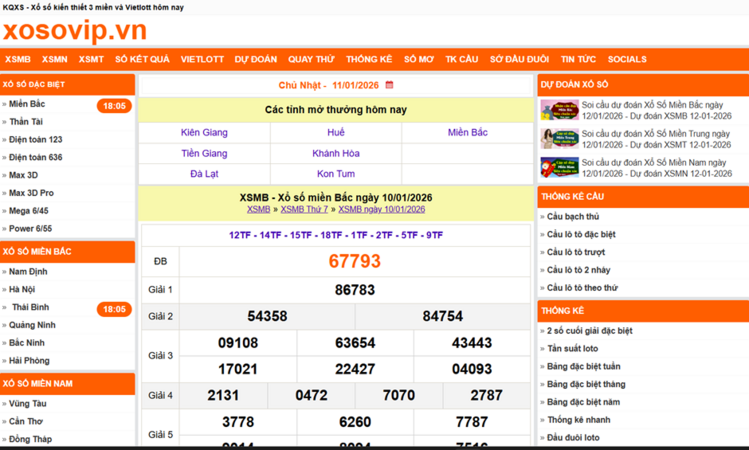Open Kiên Giang lottery results link
This screenshot has width=749, height=450.
pos(204,133)
